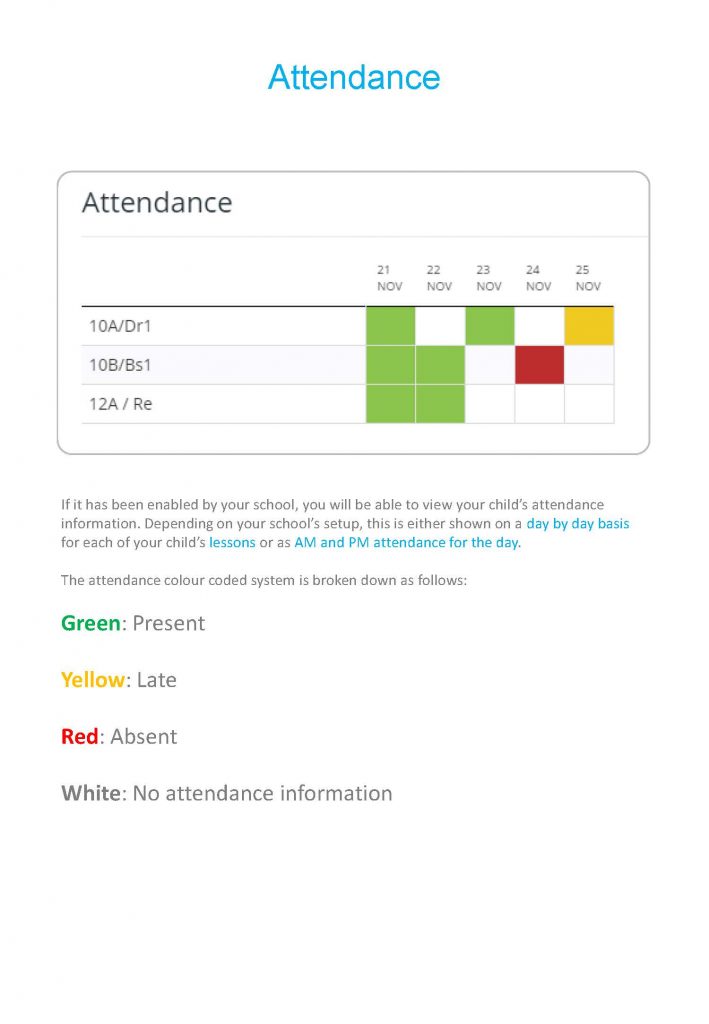Click the red absent cell for 24 Nov
This screenshot has width=709, height=1024.
[x=539, y=365]
